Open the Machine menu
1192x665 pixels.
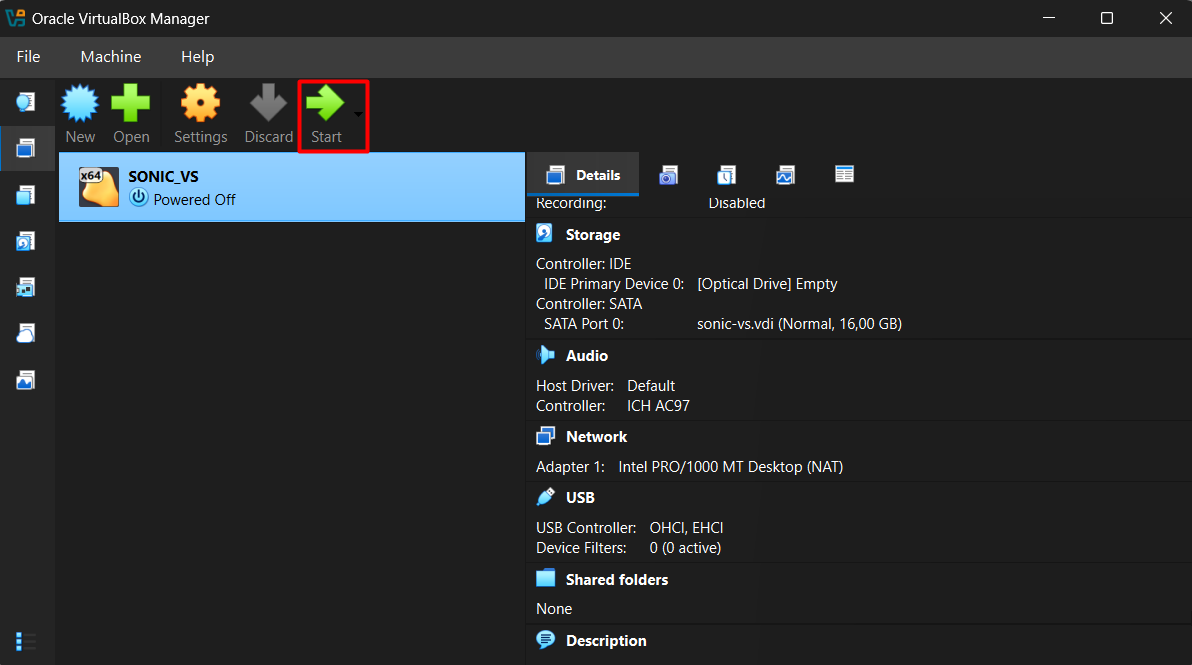point(111,57)
